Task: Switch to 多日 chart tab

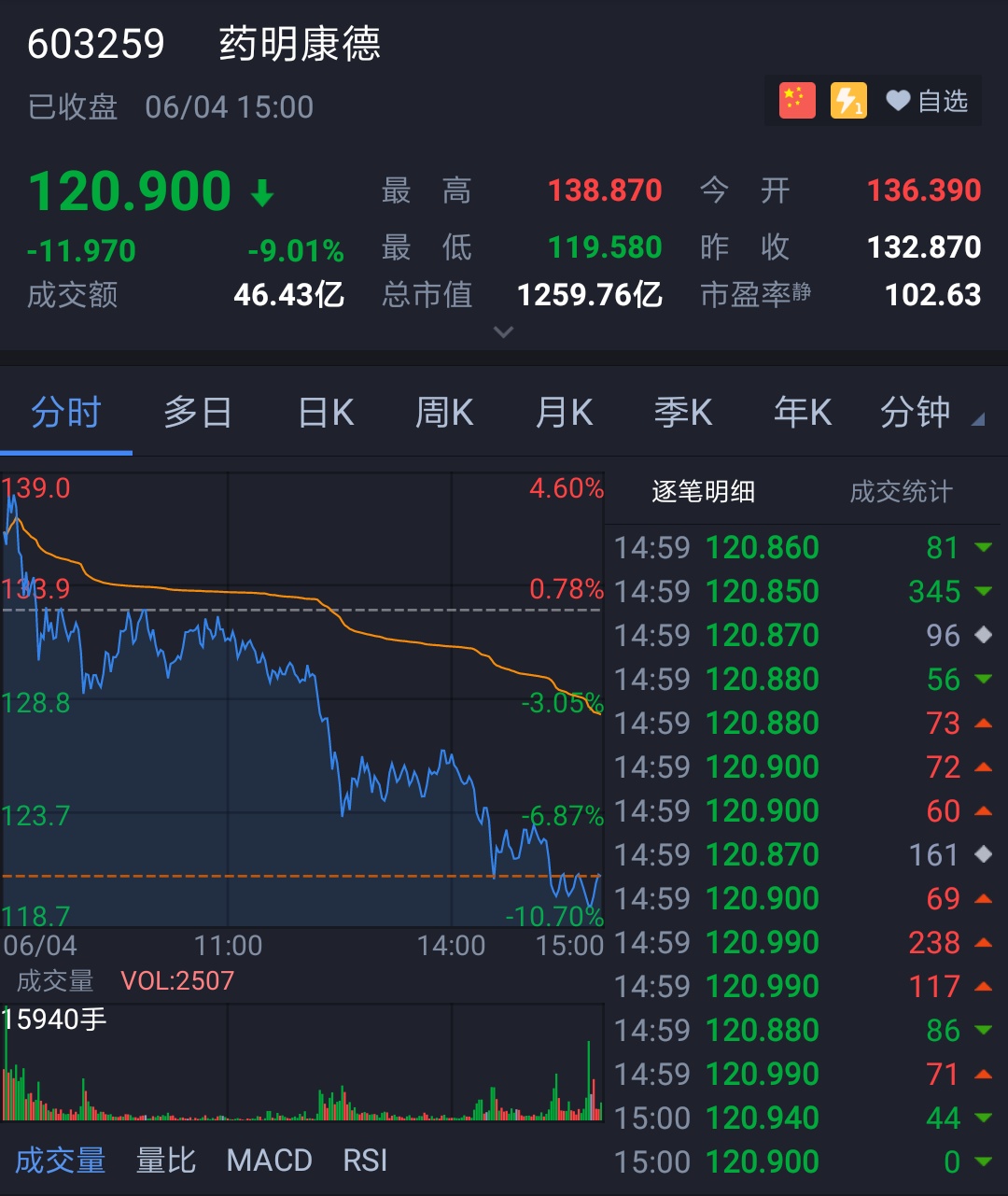Action: point(198,412)
